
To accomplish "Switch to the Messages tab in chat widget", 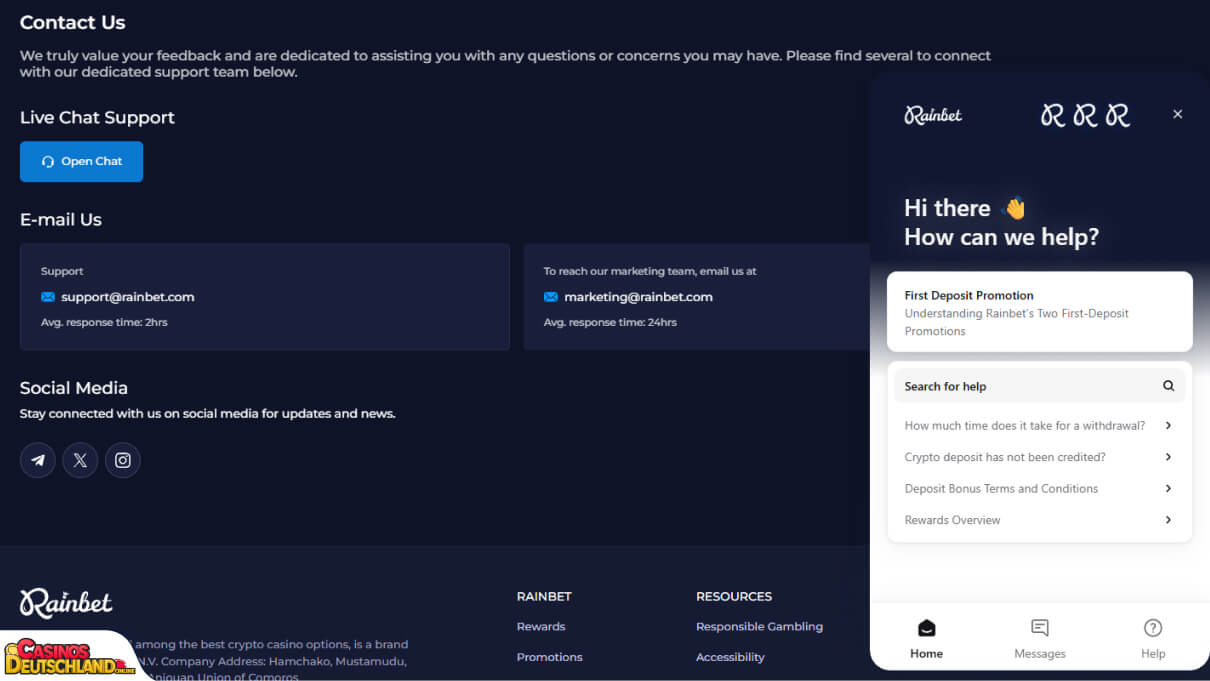I will (x=1040, y=638).
